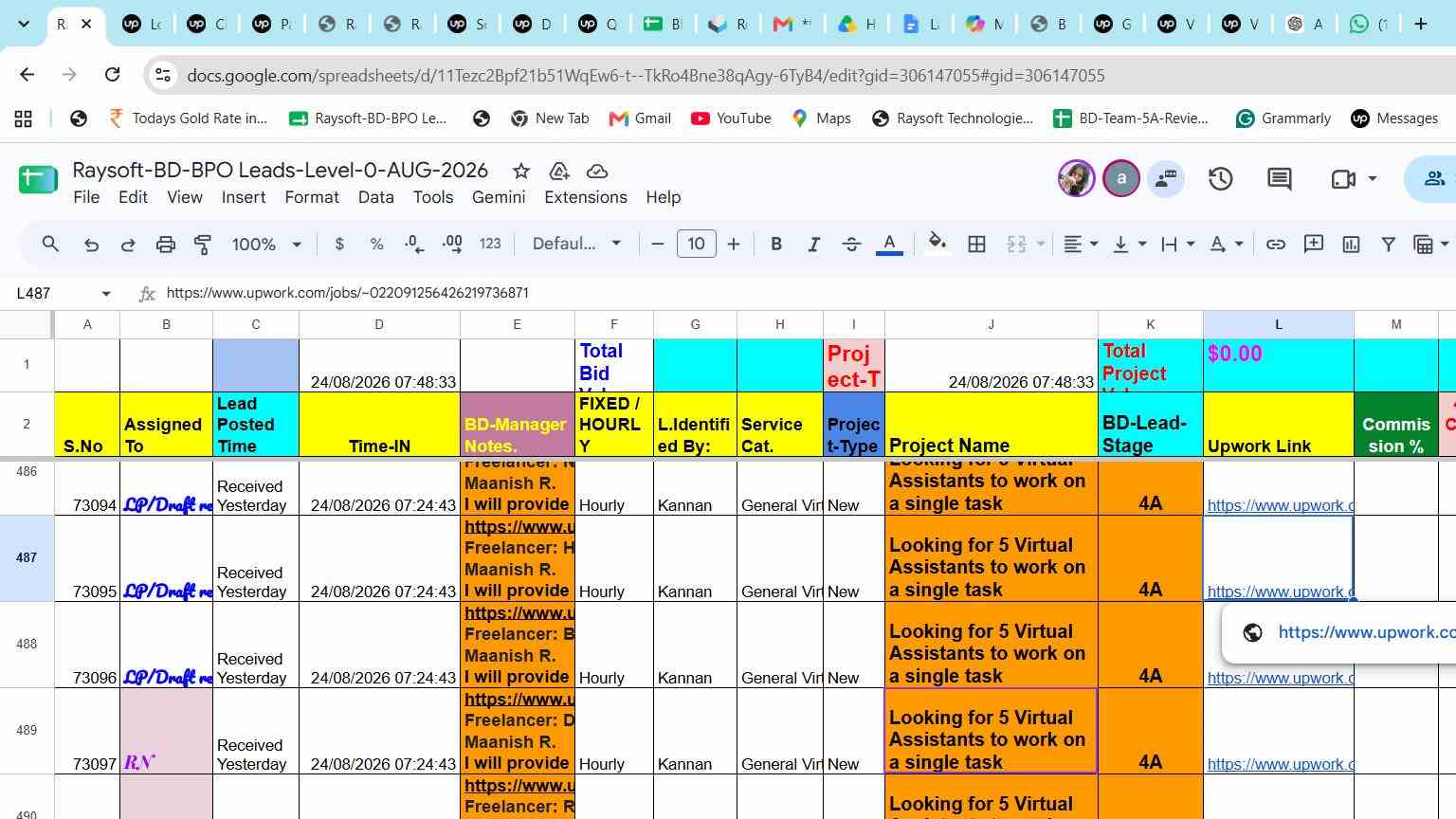This screenshot has width=1456, height=819.
Task: Click the paint format icon
Action: [203, 245]
